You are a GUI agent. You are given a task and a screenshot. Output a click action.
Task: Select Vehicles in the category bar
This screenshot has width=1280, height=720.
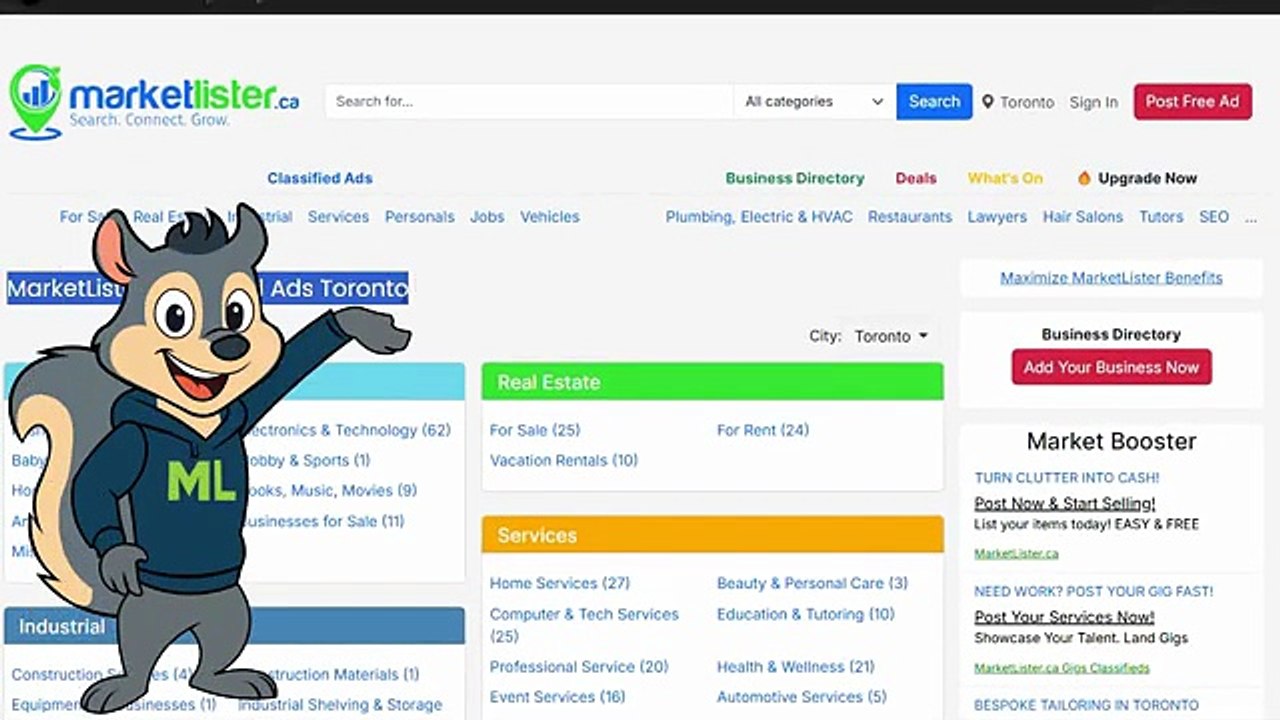tap(549, 217)
